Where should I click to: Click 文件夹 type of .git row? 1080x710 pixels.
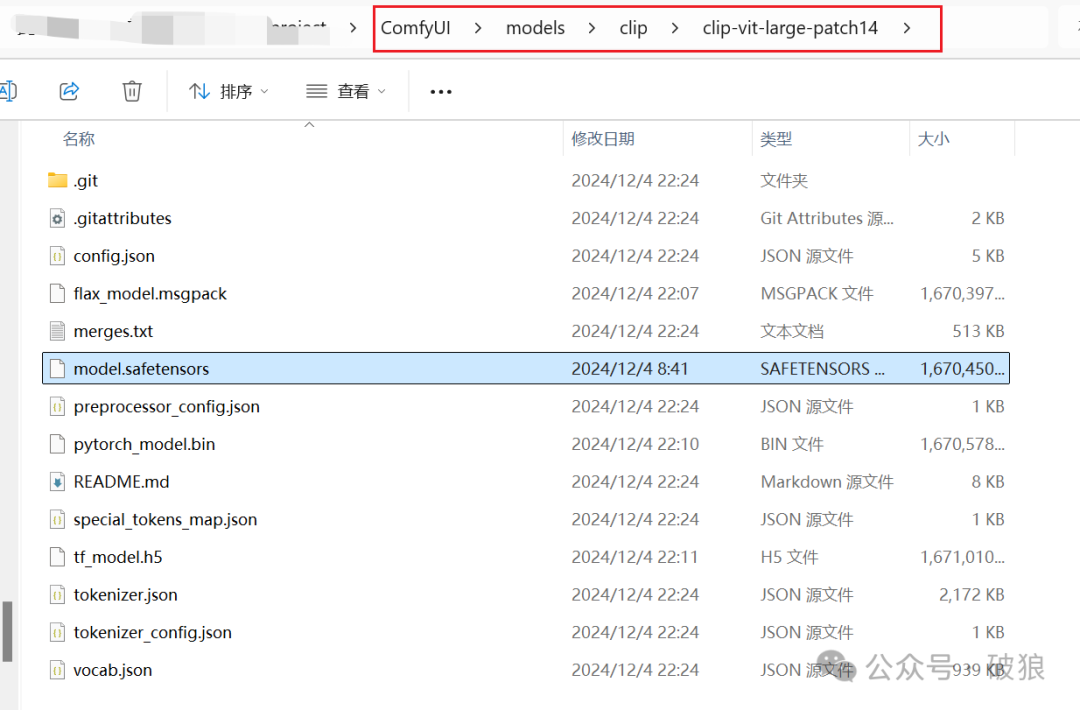coord(784,181)
